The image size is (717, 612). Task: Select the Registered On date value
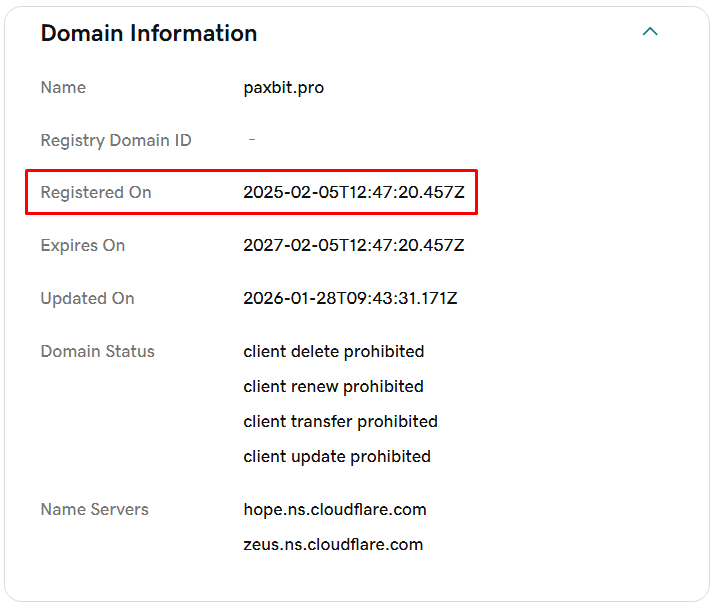(354, 193)
